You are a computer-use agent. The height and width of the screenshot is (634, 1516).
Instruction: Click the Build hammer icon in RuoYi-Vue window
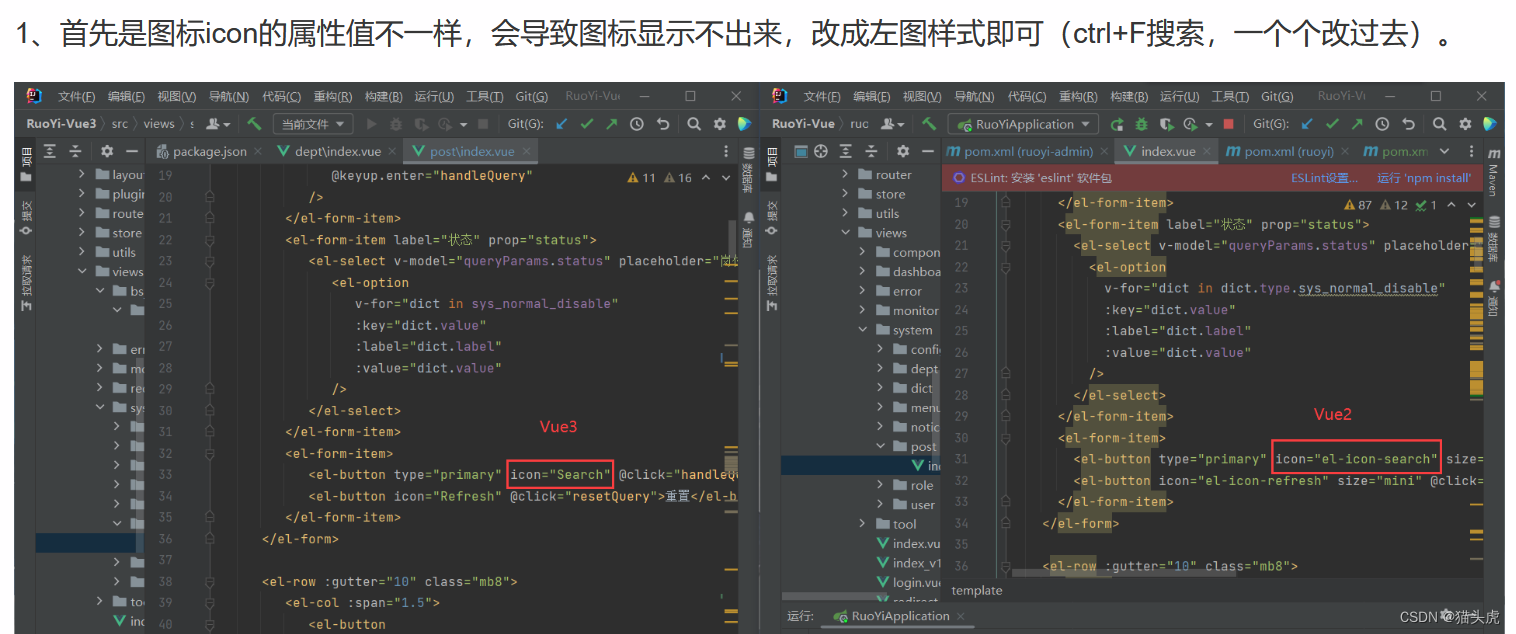929,124
